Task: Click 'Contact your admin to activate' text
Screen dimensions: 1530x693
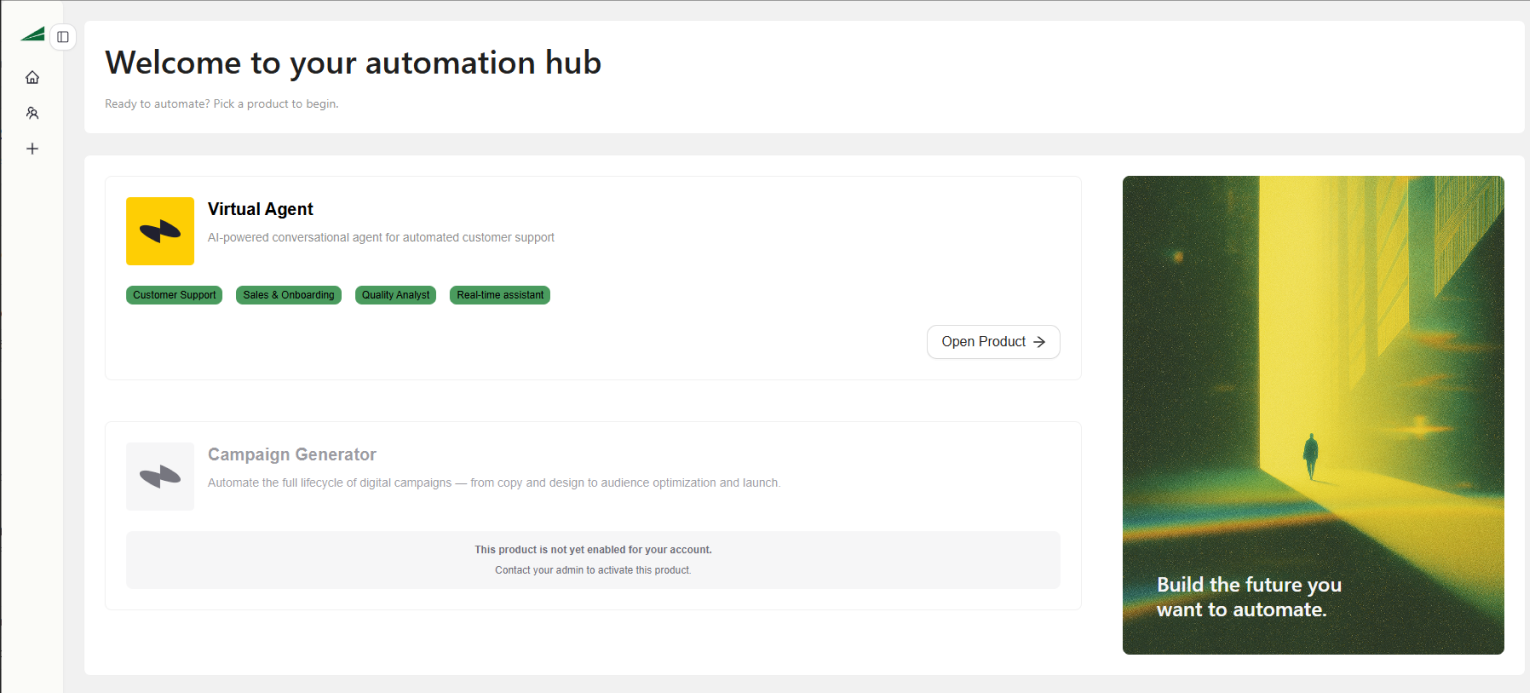Action: (593, 570)
